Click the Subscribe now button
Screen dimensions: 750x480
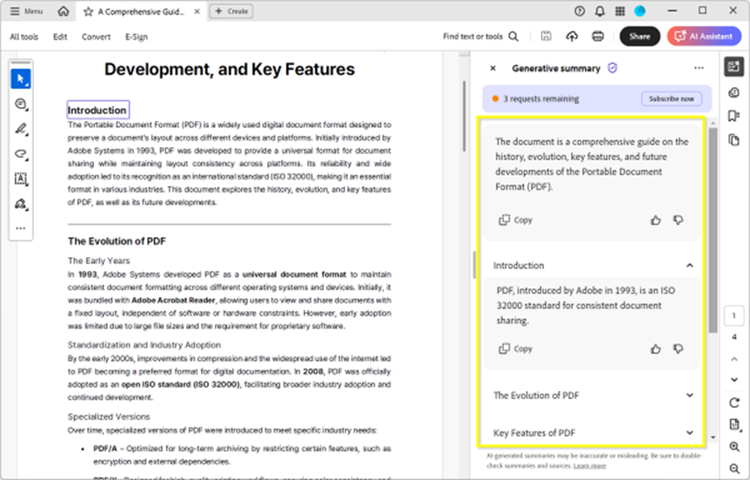pyautogui.click(x=671, y=98)
